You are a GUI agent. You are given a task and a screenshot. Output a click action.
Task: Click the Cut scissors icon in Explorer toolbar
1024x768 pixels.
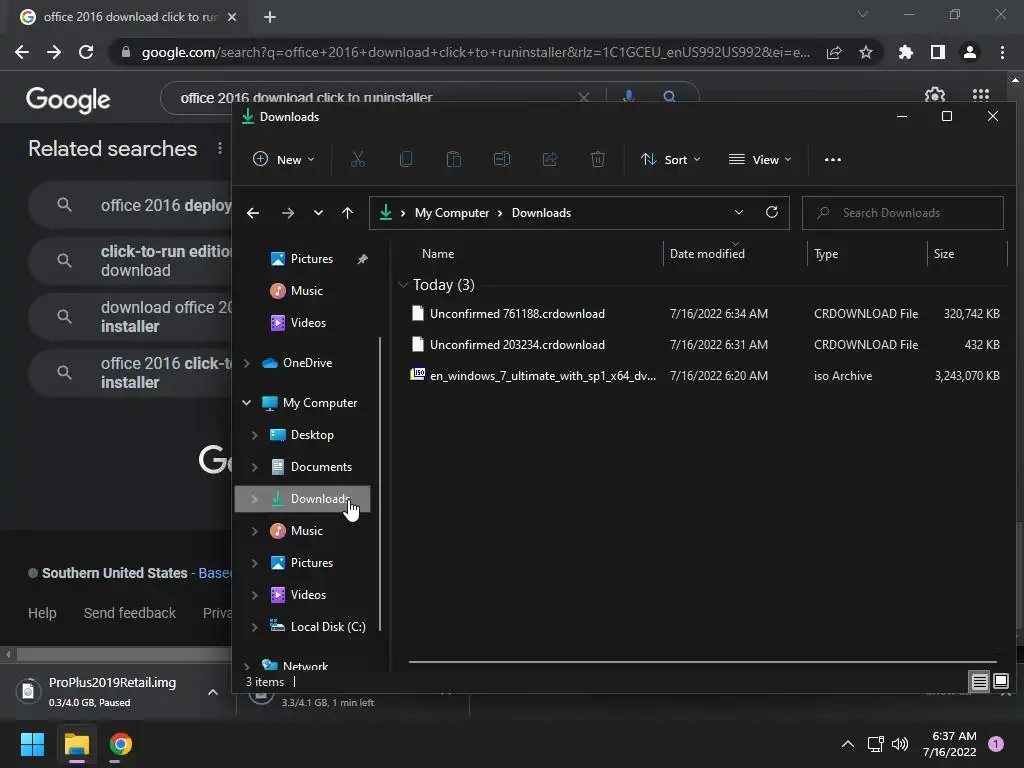click(x=358, y=159)
